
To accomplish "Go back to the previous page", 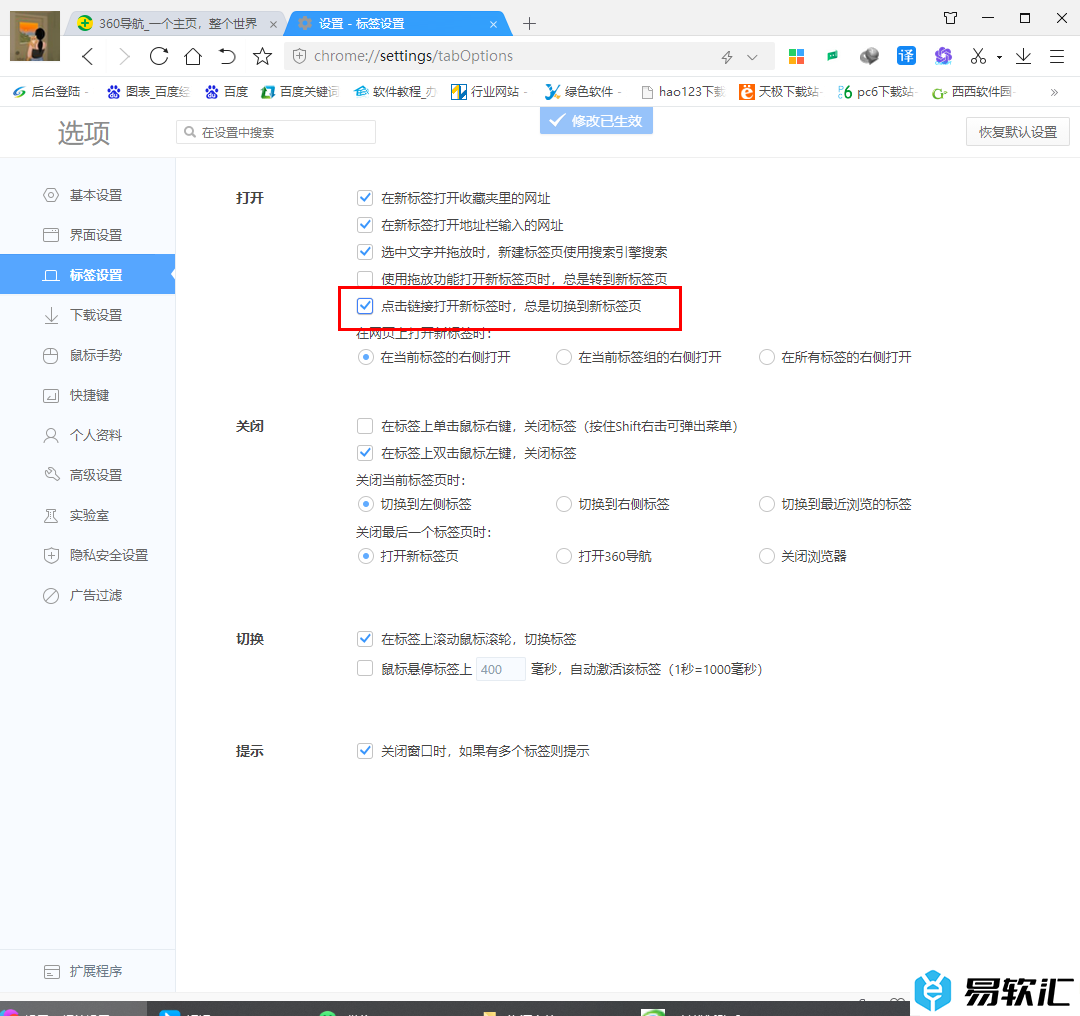I will [87, 56].
